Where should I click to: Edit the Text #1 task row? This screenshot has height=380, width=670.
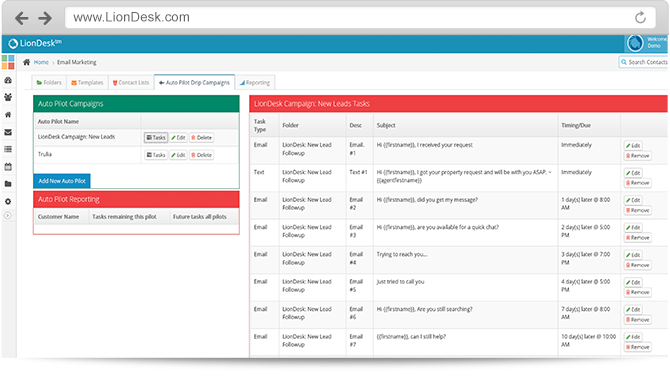(x=633, y=173)
